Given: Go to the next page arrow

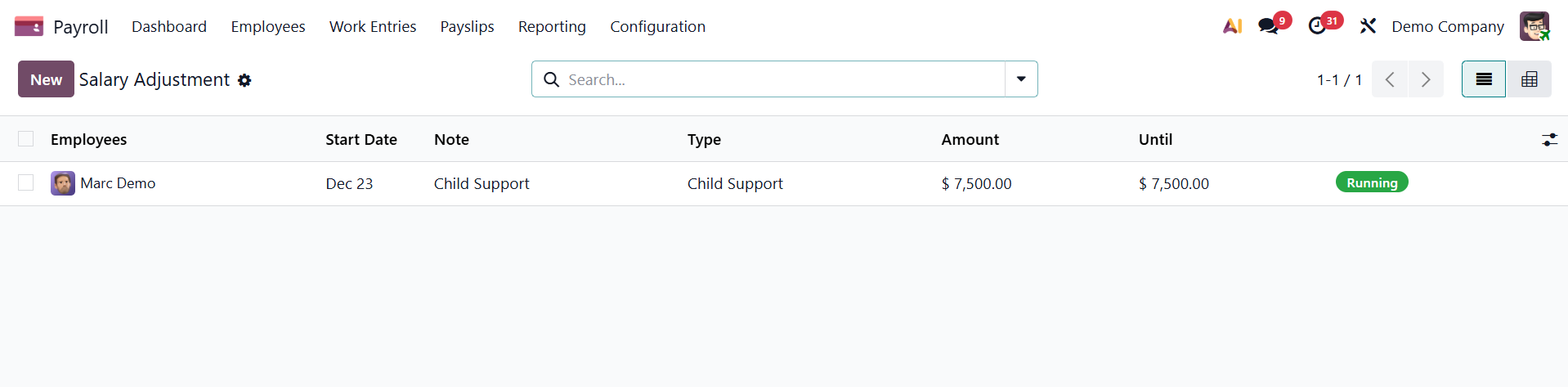Looking at the screenshot, I should (x=1426, y=79).
